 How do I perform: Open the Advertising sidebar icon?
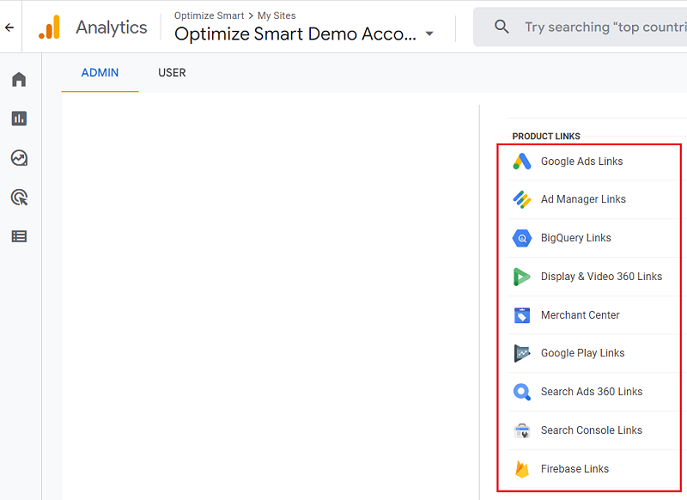19,197
